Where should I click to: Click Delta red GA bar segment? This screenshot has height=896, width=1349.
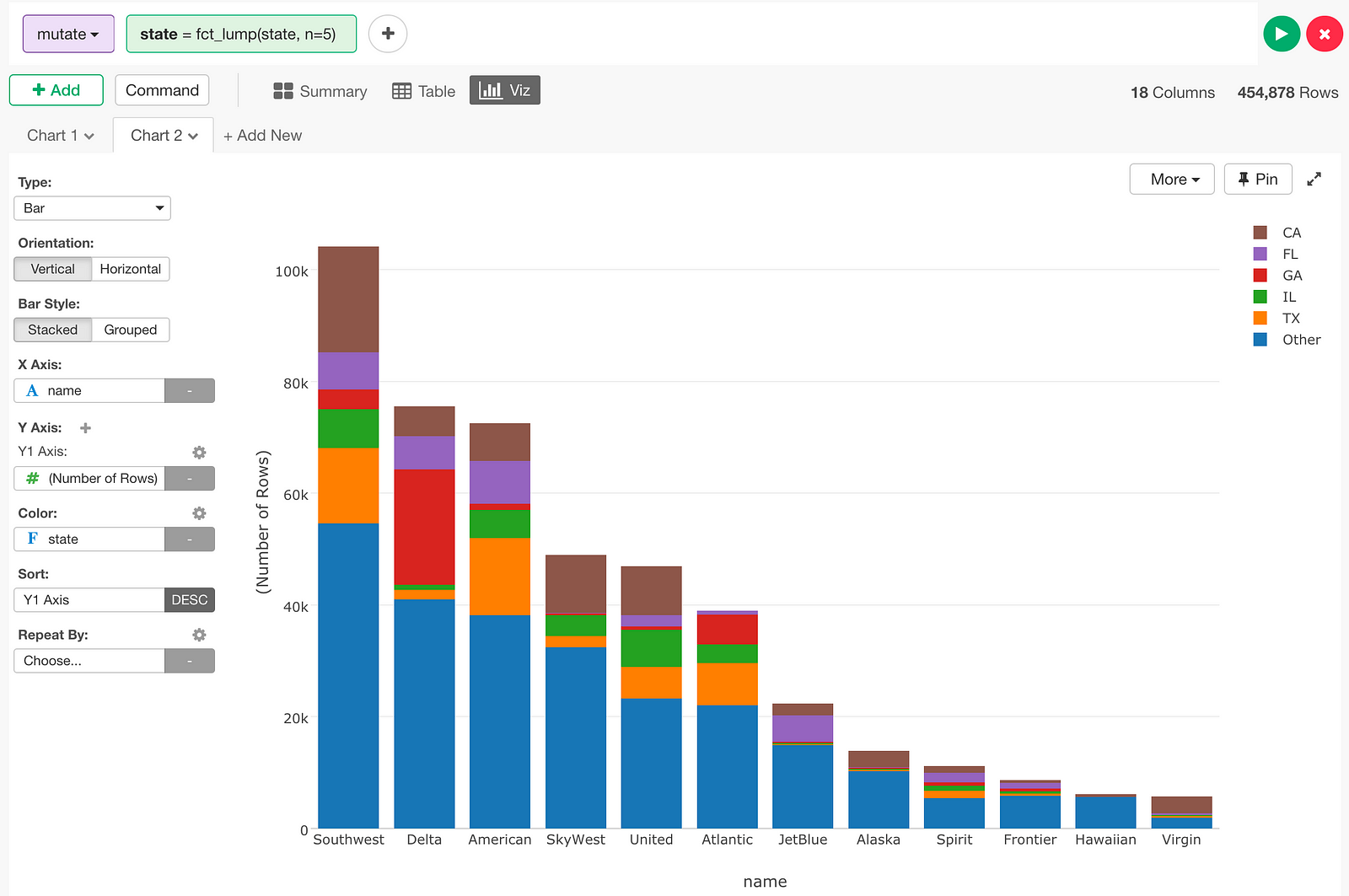click(x=424, y=527)
